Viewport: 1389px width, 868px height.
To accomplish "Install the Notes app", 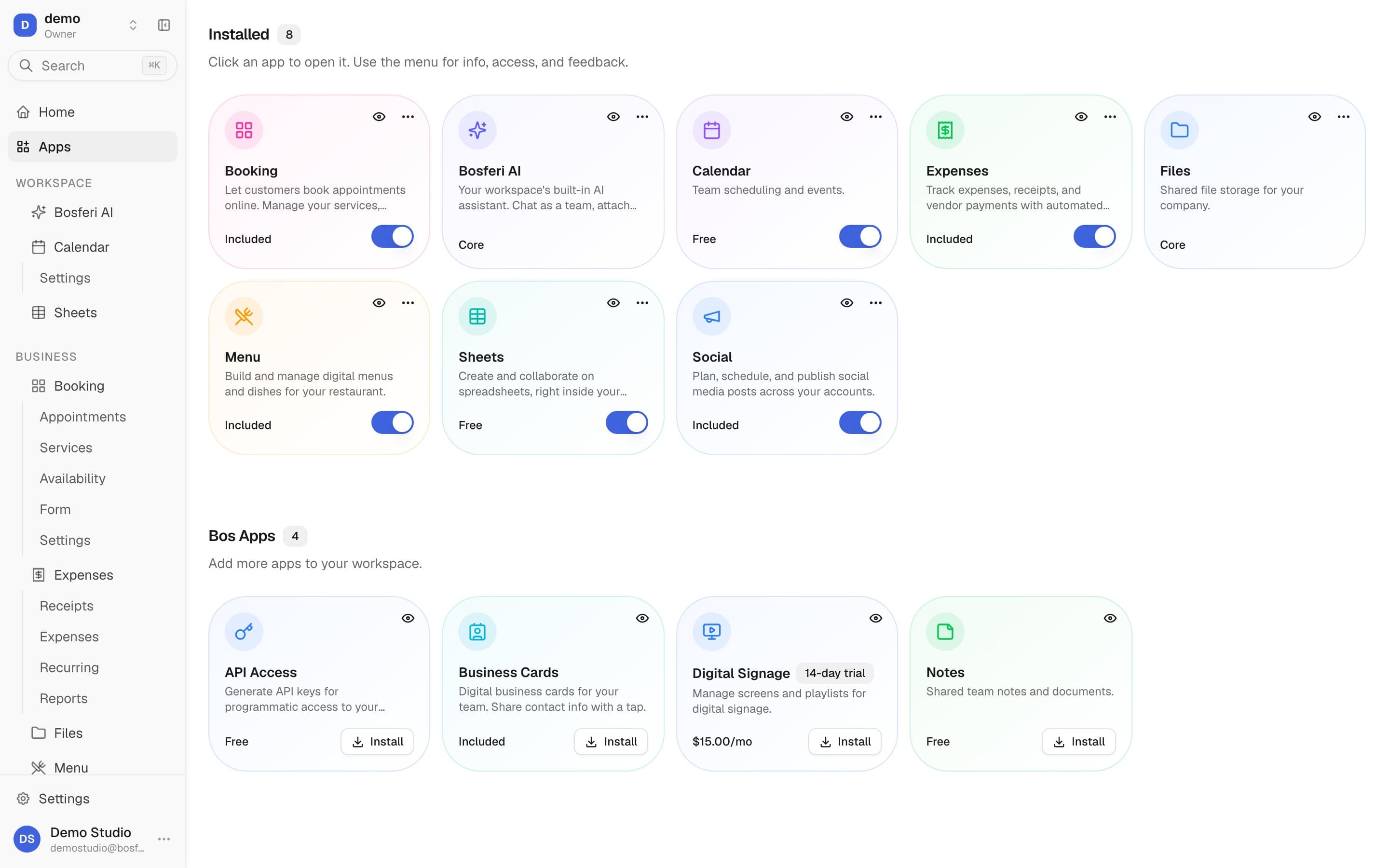I will [1078, 742].
